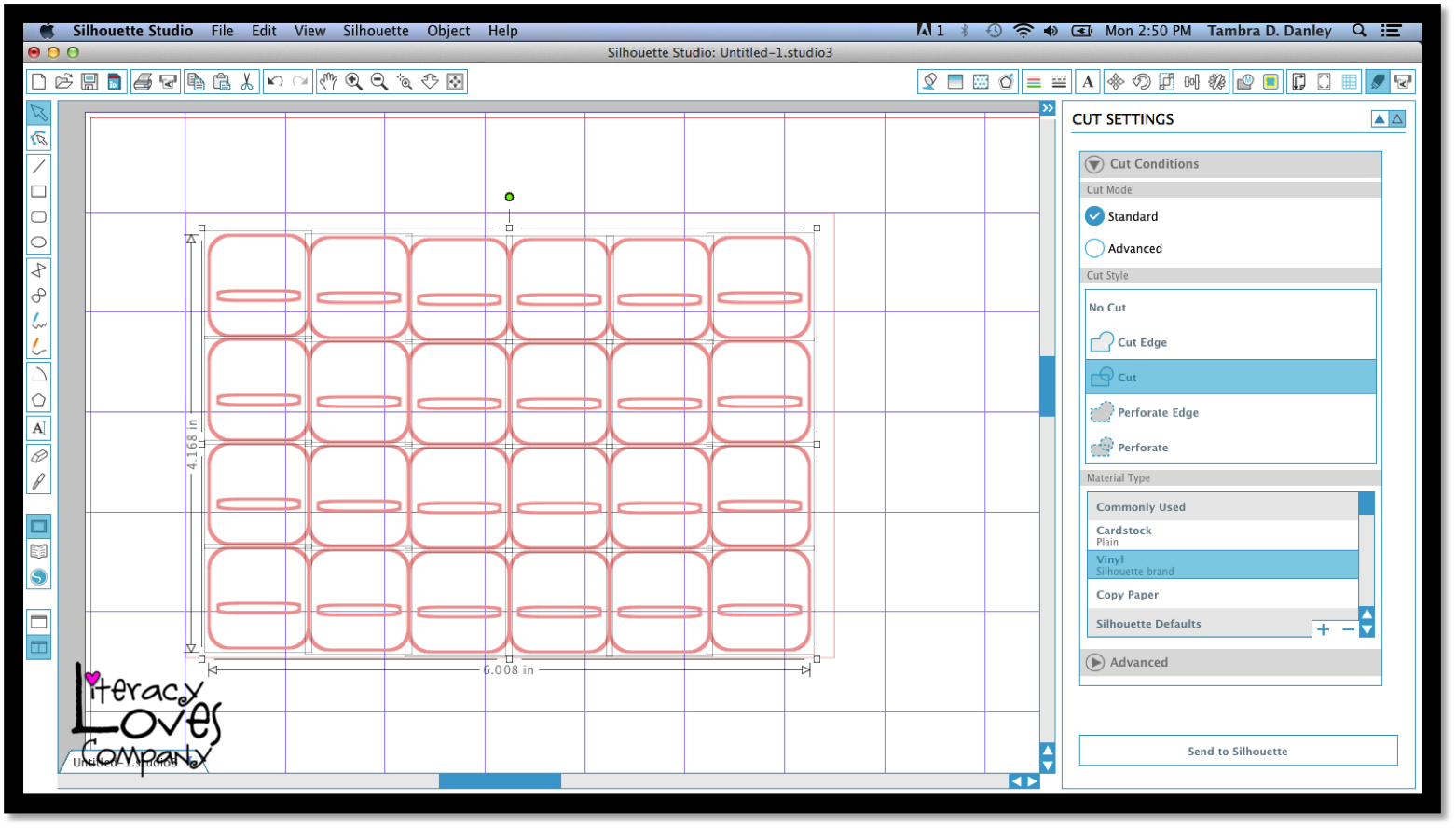Collapse the side panel with double chevron
Screen dimensions: 1456x828
point(1048,108)
